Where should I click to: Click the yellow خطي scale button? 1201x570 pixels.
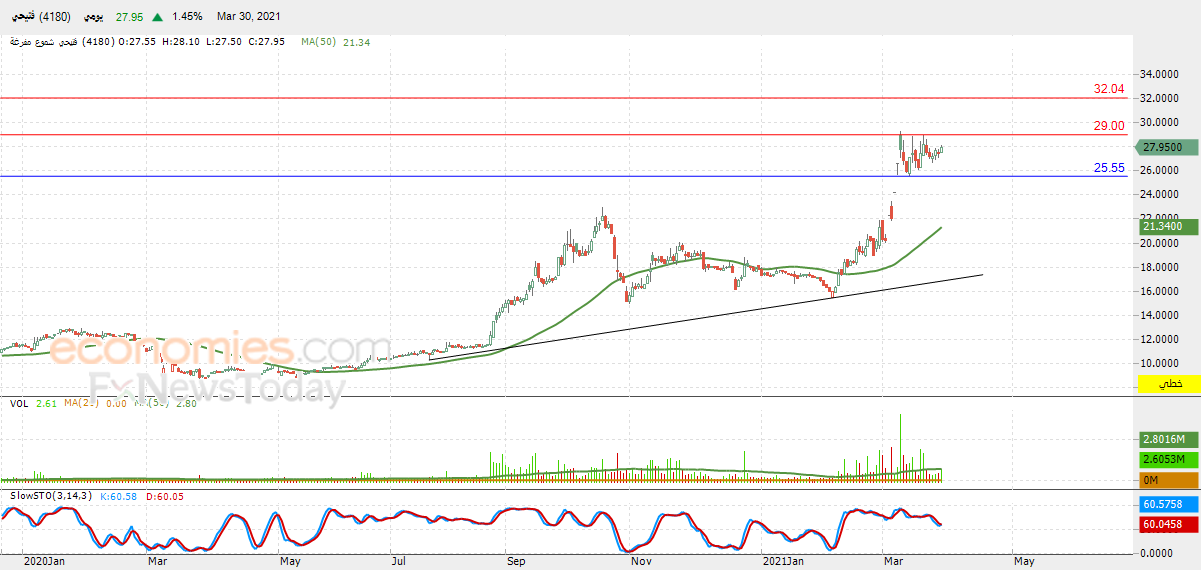point(1168,384)
